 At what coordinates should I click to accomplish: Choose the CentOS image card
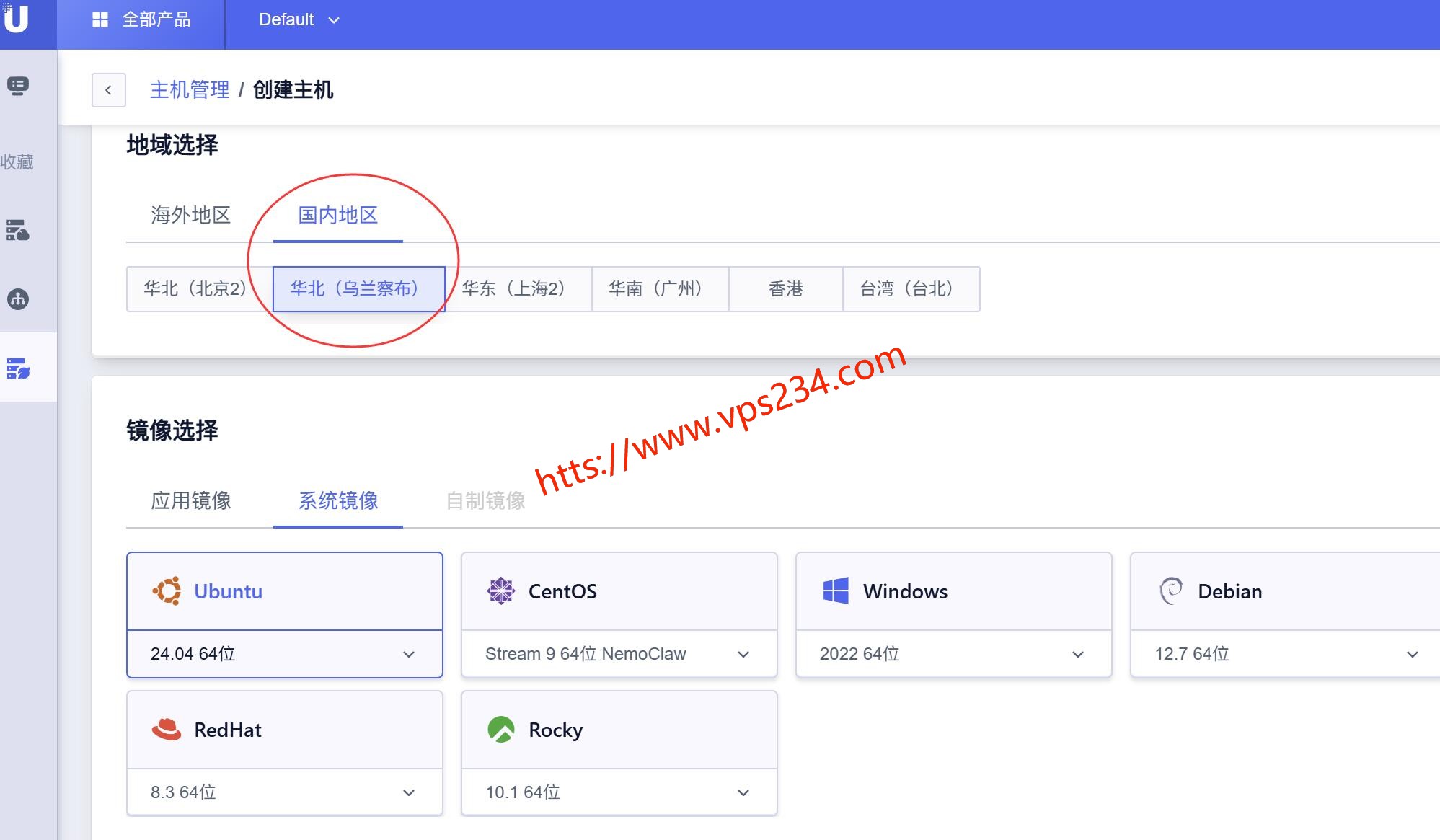click(x=619, y=591)
